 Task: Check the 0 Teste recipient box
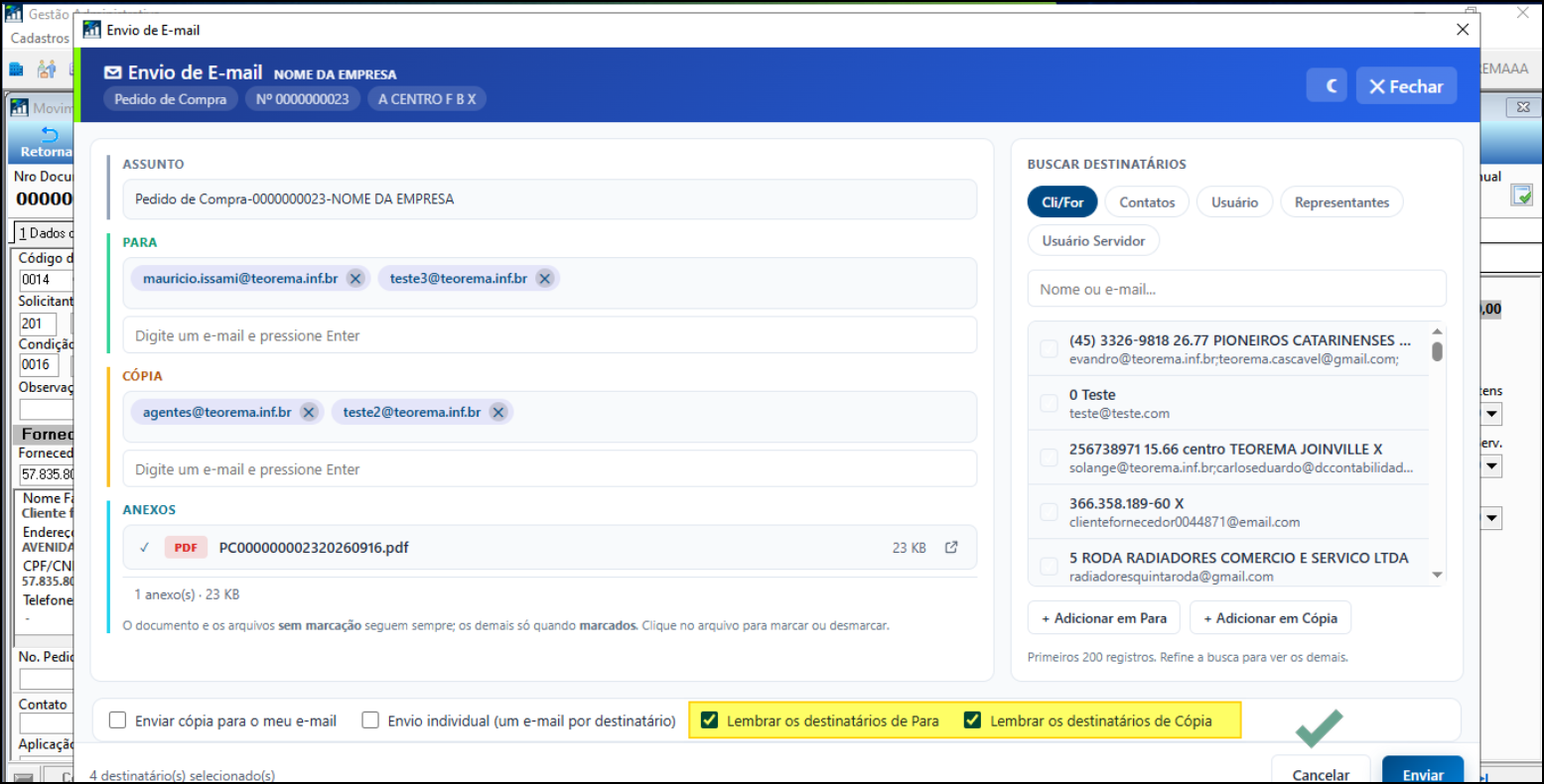tap(1049, 404)
